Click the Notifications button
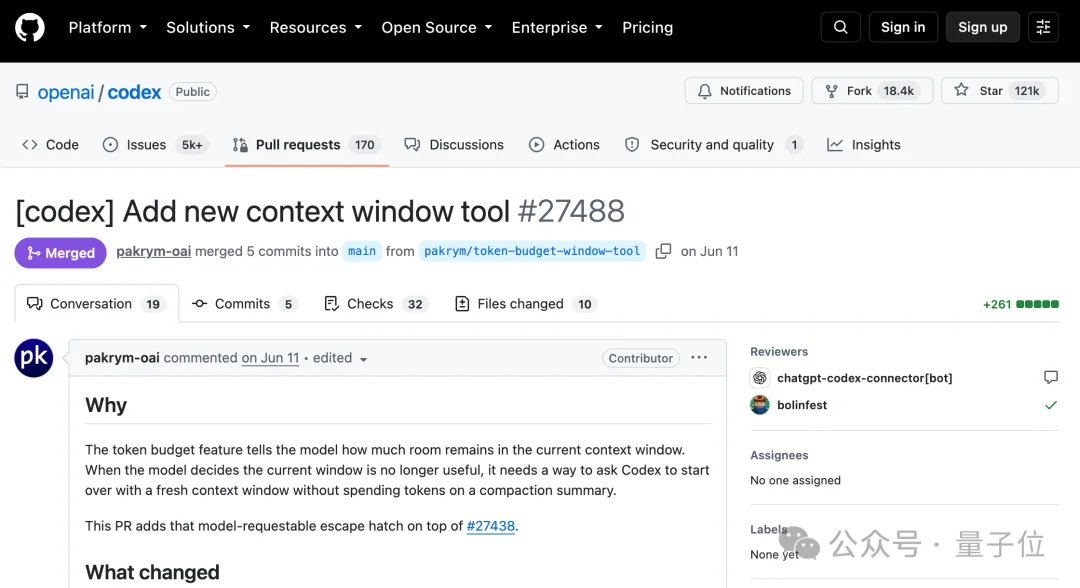This screenshot has height=588, width=1080. (x=744, y=91)
